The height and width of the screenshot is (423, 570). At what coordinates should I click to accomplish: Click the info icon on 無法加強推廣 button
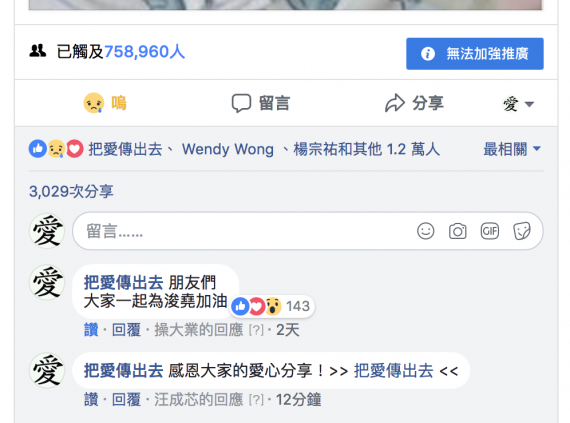pos(428,54)
